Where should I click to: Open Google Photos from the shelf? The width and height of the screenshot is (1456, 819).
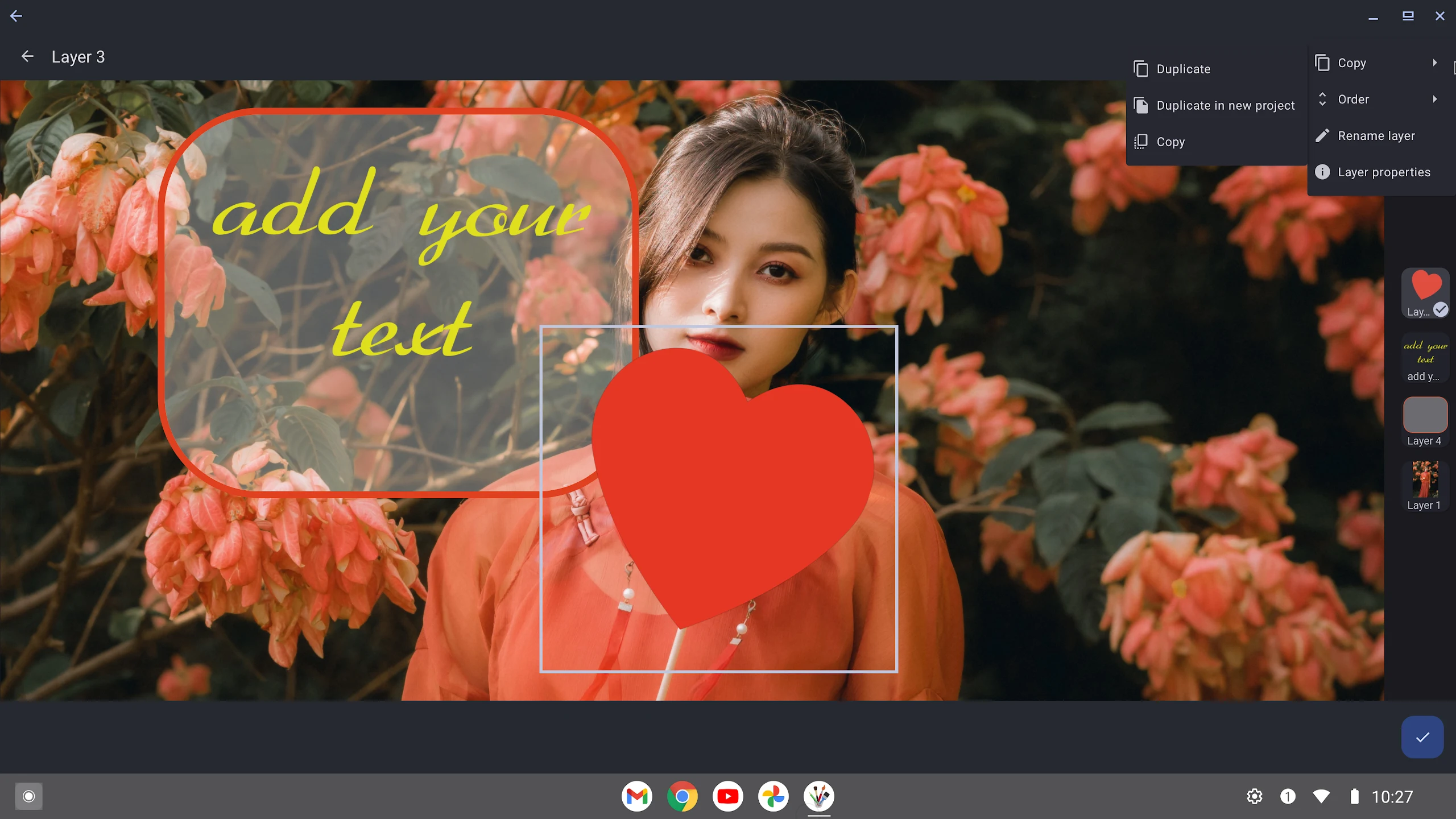773,796
